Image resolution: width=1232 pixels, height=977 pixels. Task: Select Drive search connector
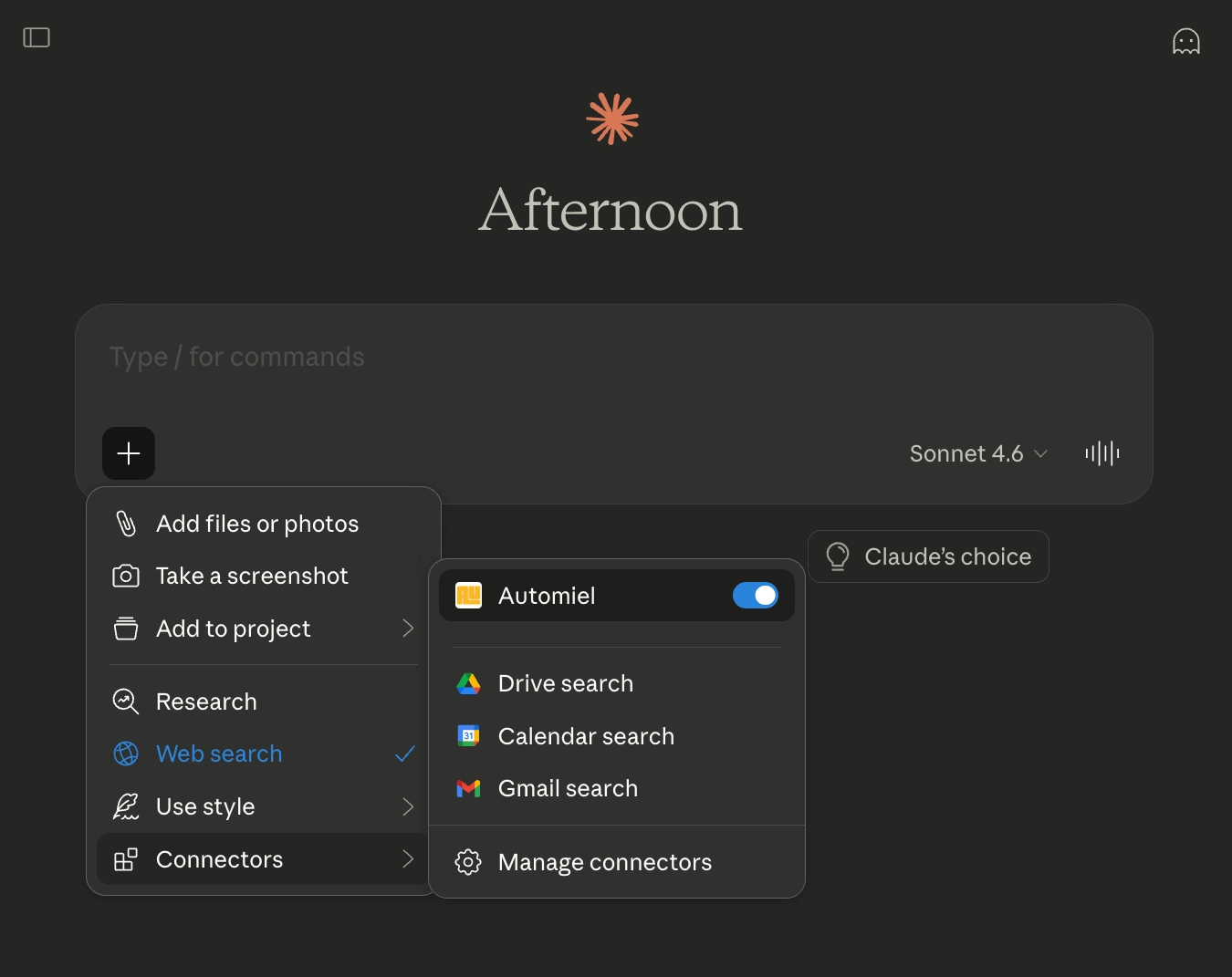tap(565, 683)
